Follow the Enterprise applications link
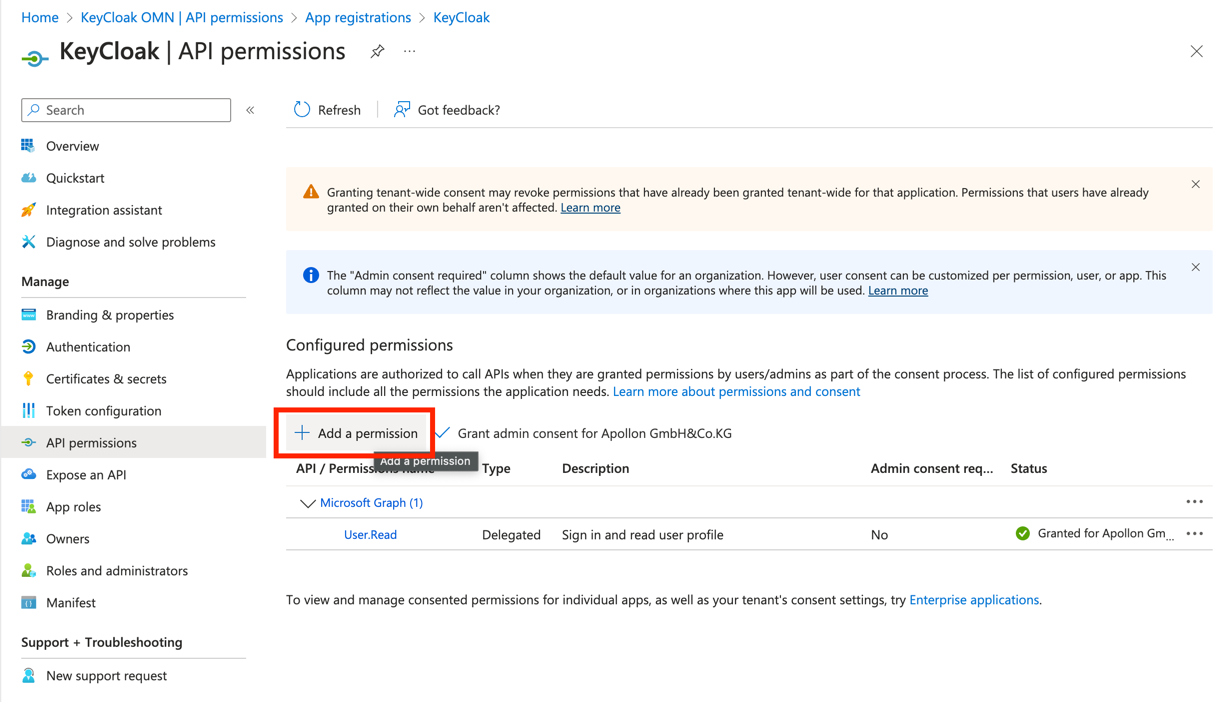The width and height of the screenshot is (1226, 702). tap(973, 600)
